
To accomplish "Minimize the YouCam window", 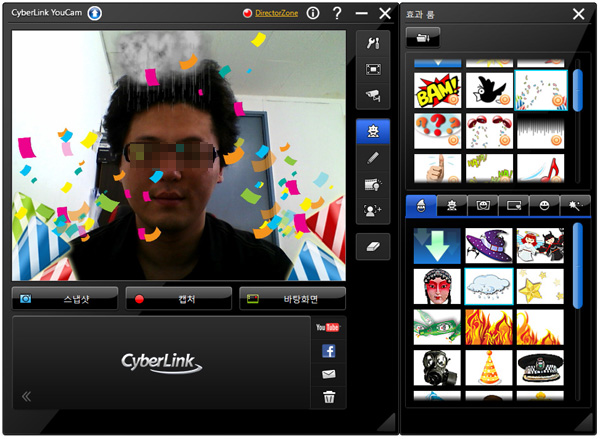I will 361,13.
